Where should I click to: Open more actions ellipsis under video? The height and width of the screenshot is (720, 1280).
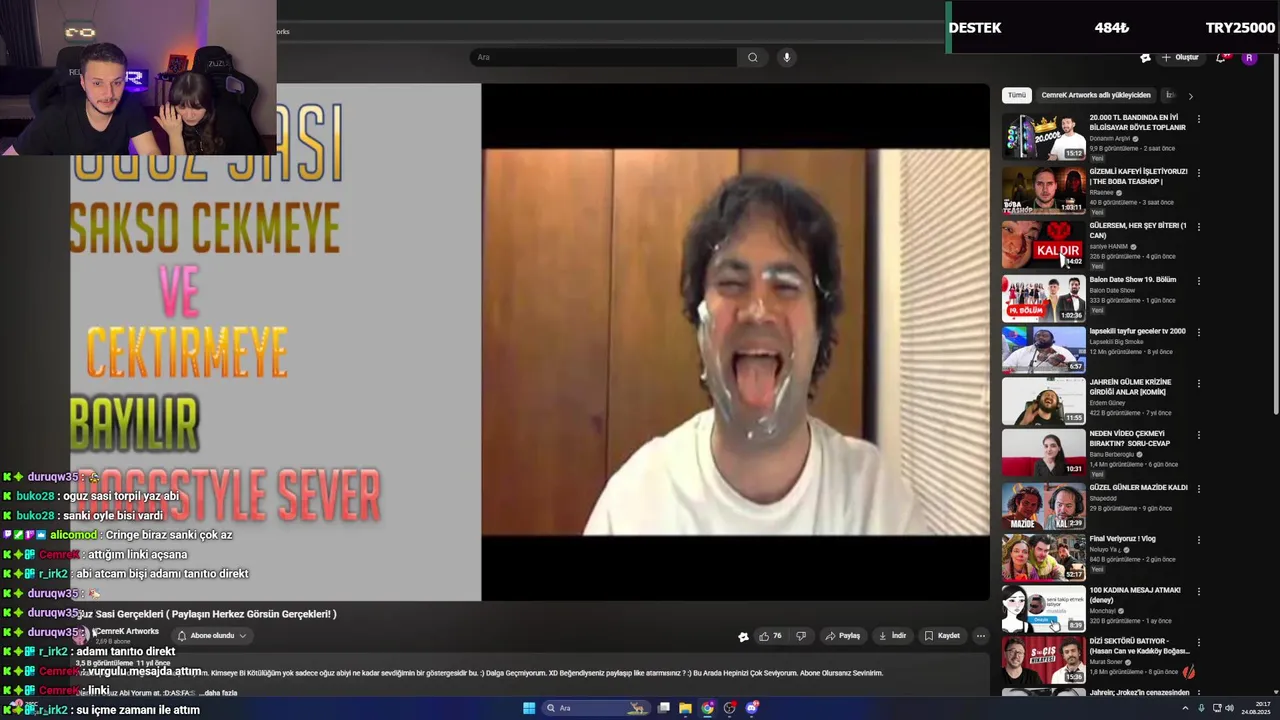pyautogui.click(x=981, y=636)
